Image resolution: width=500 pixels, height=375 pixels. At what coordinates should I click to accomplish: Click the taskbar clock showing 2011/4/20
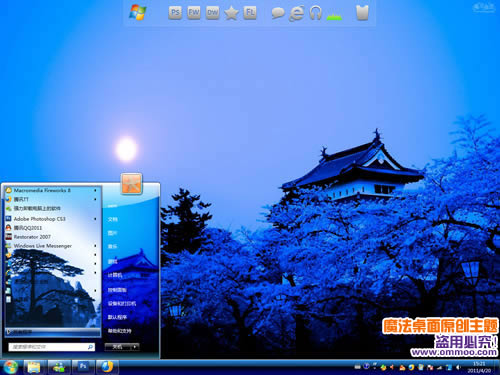point(479,367)
